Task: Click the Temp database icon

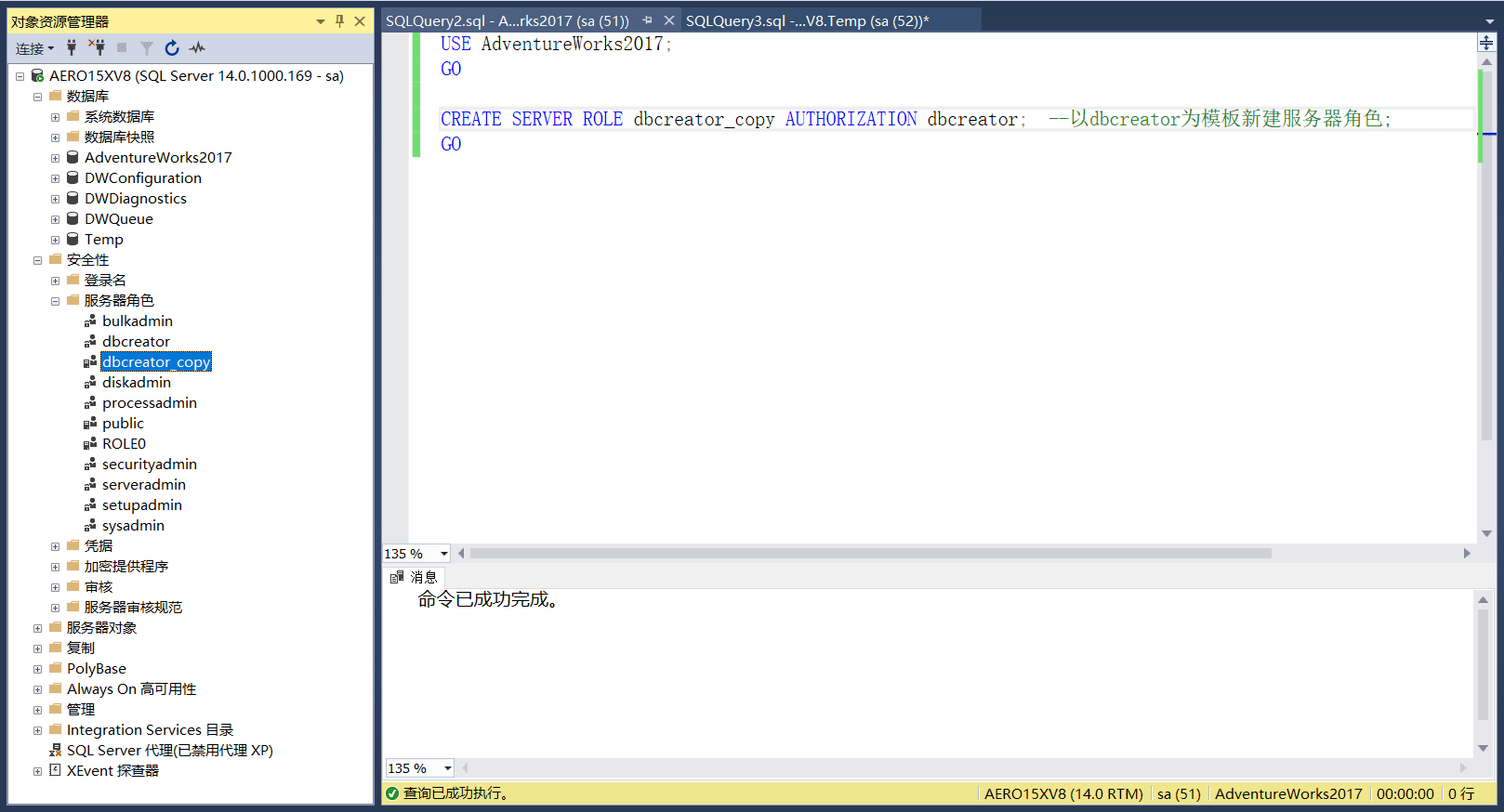Action: 73,239
